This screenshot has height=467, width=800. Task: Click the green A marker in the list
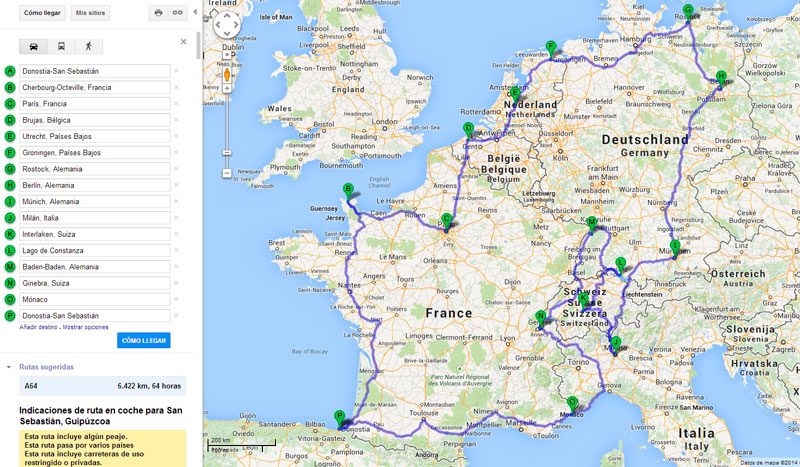point(10,71)
